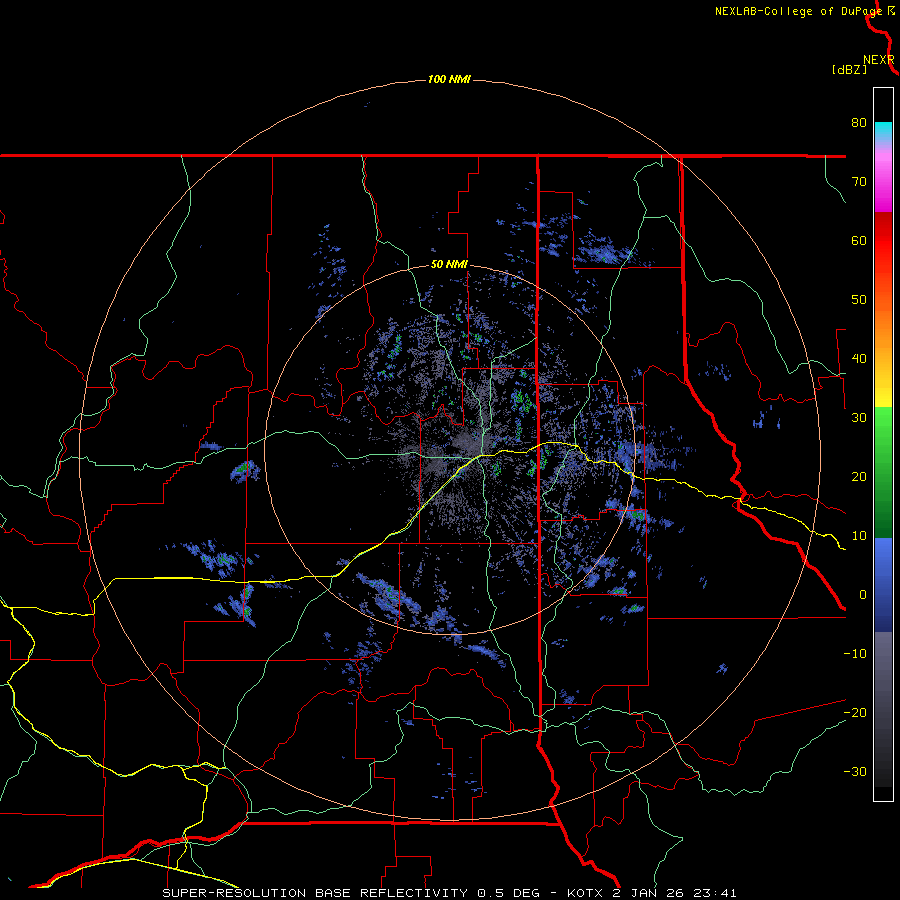The image size is (900, 900).
Task: Click the 70 value on the dBZ scale
Action: click(x=859, y=182)
